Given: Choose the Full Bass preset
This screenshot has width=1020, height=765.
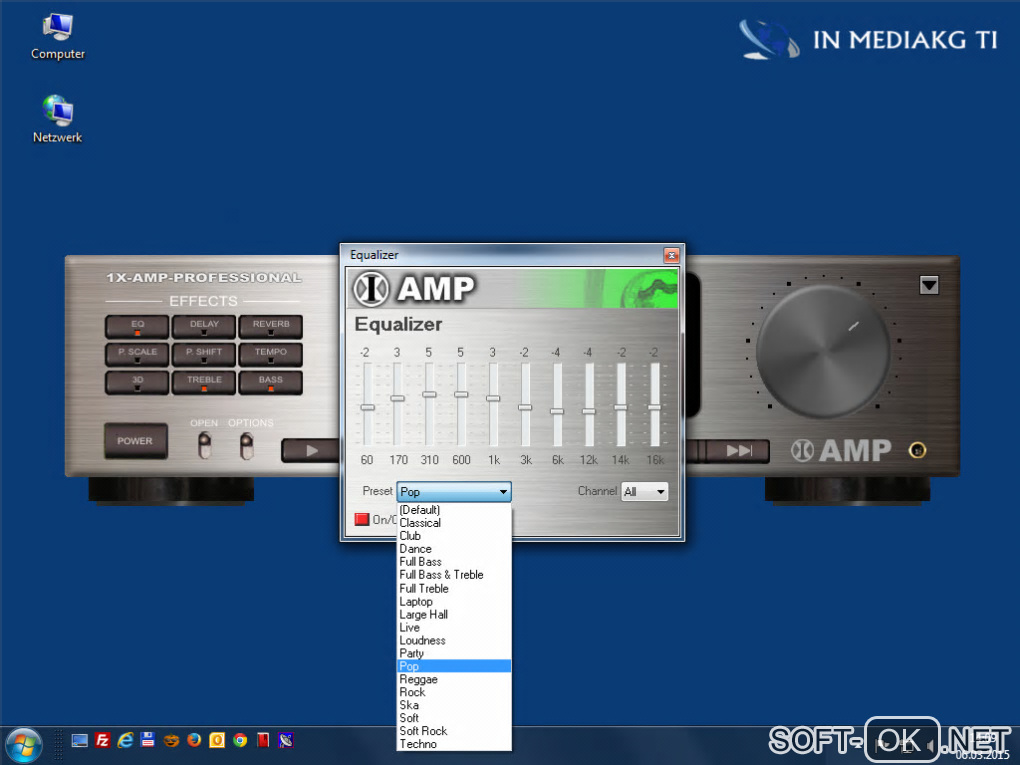Looking at the screenshot, I should click(x=454, y=562).
